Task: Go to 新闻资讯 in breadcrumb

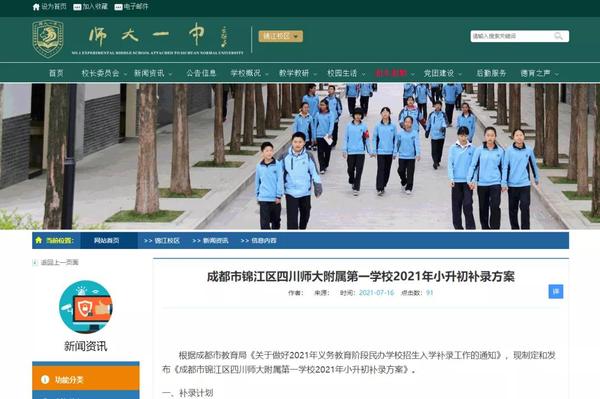Action: [x=215, y=240]
